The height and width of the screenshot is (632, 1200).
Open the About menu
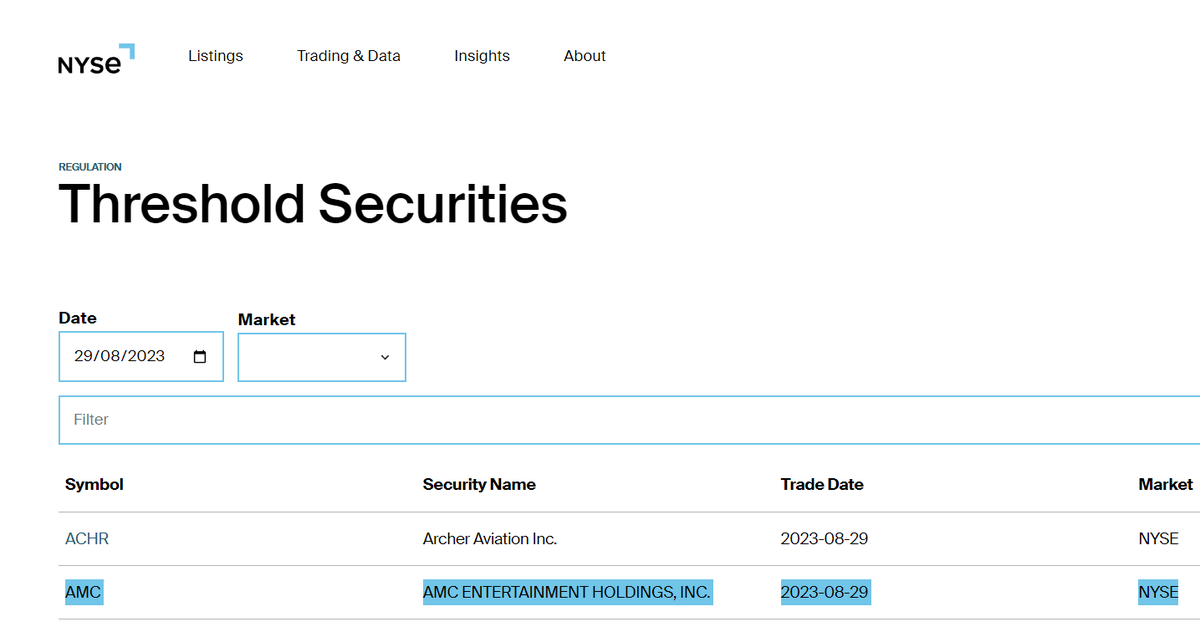click(585, 56)
